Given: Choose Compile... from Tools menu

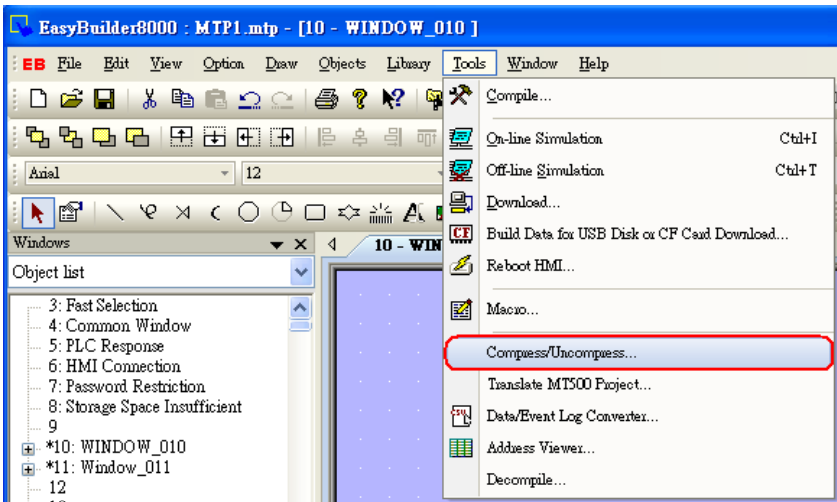Looking at the screenshot, I should [638, 96].
